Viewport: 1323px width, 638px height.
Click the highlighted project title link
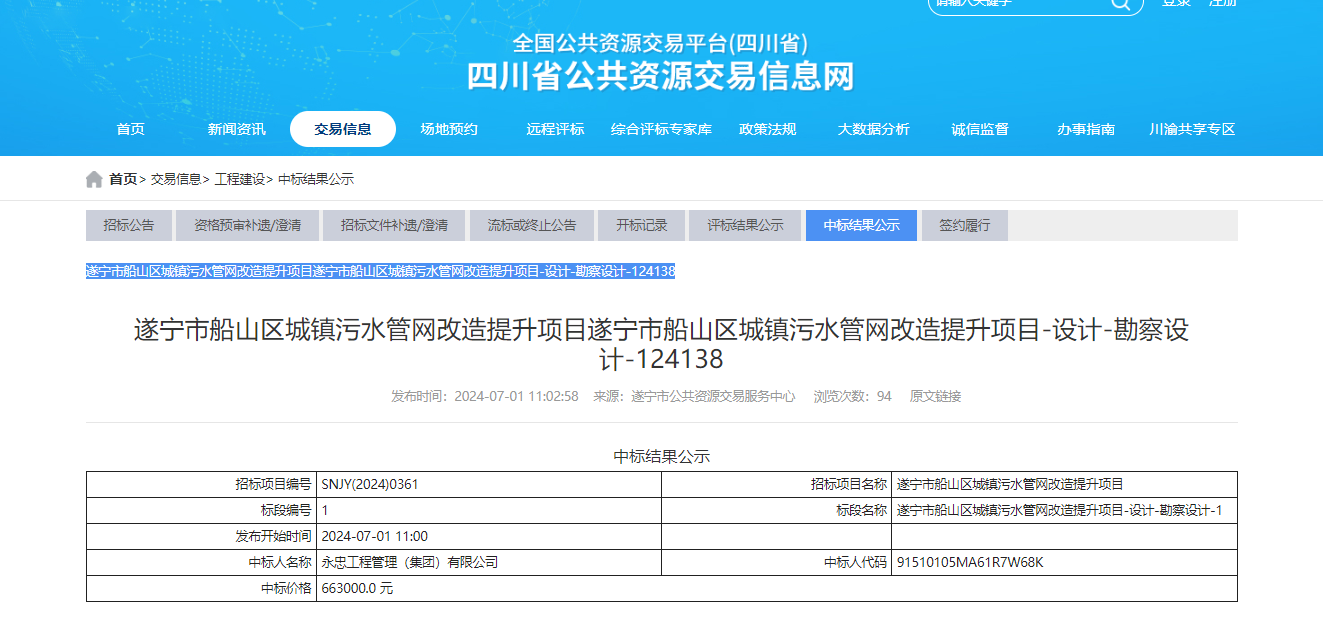(380, 271)
